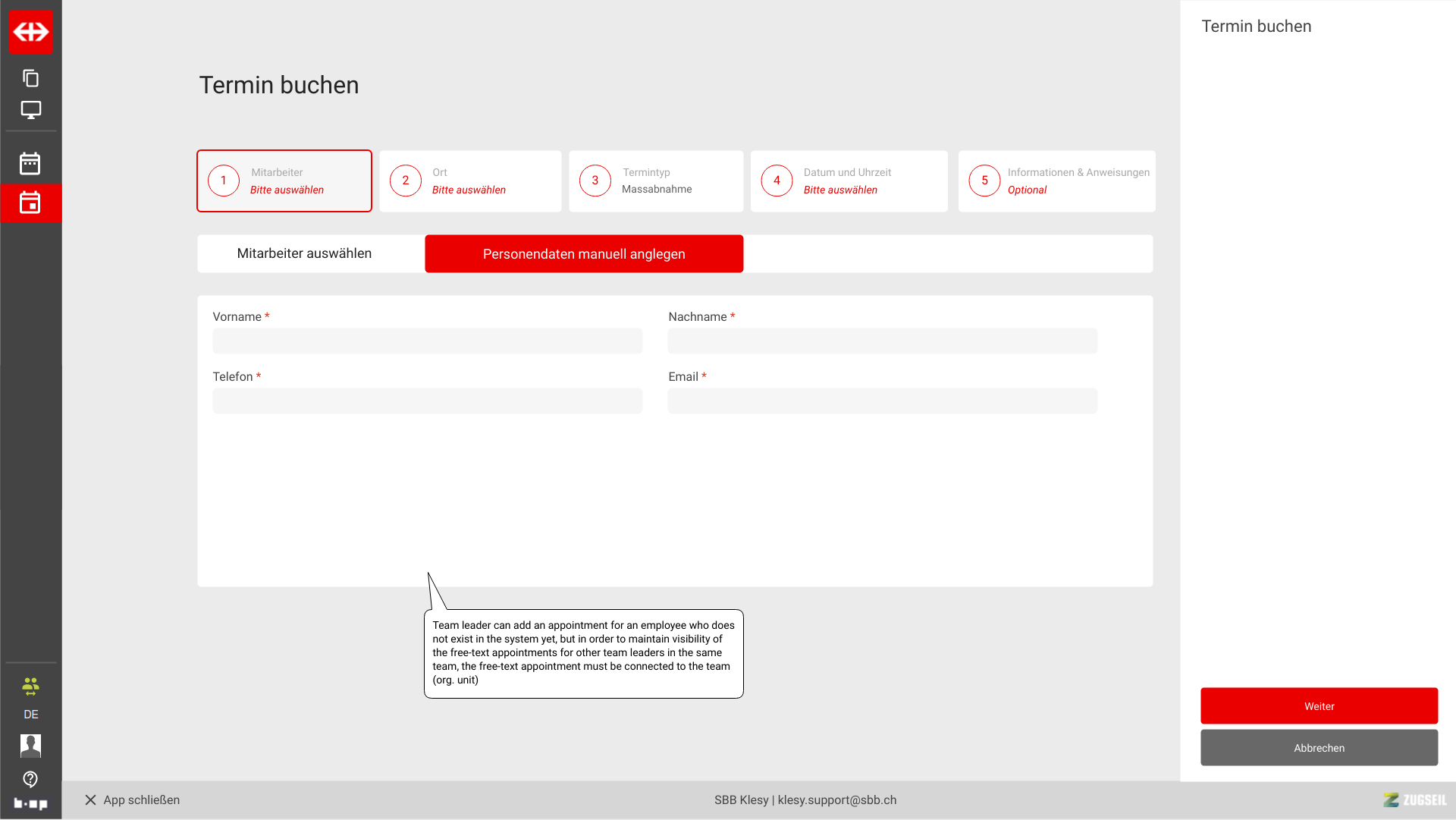Change language via DE label

pos(30,715)
